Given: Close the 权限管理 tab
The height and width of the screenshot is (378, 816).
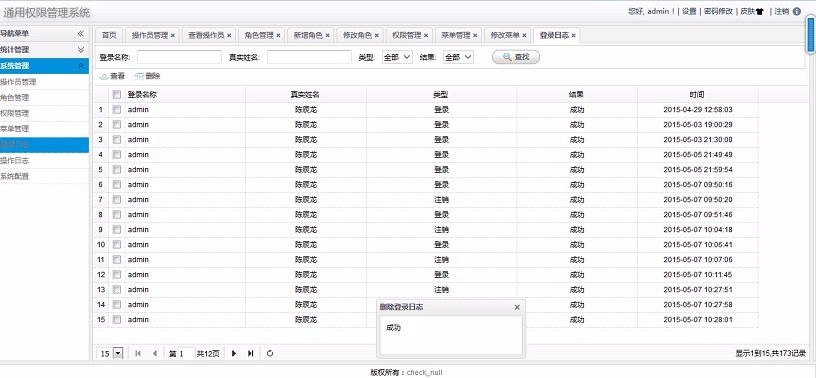Looking at the screenshot, I should tap(426, 35).
